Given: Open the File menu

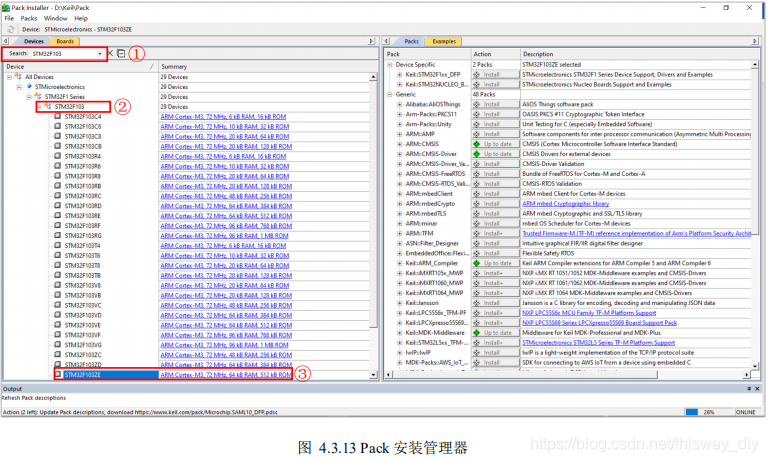Looking at the screenshot, I should pos(9,18).
